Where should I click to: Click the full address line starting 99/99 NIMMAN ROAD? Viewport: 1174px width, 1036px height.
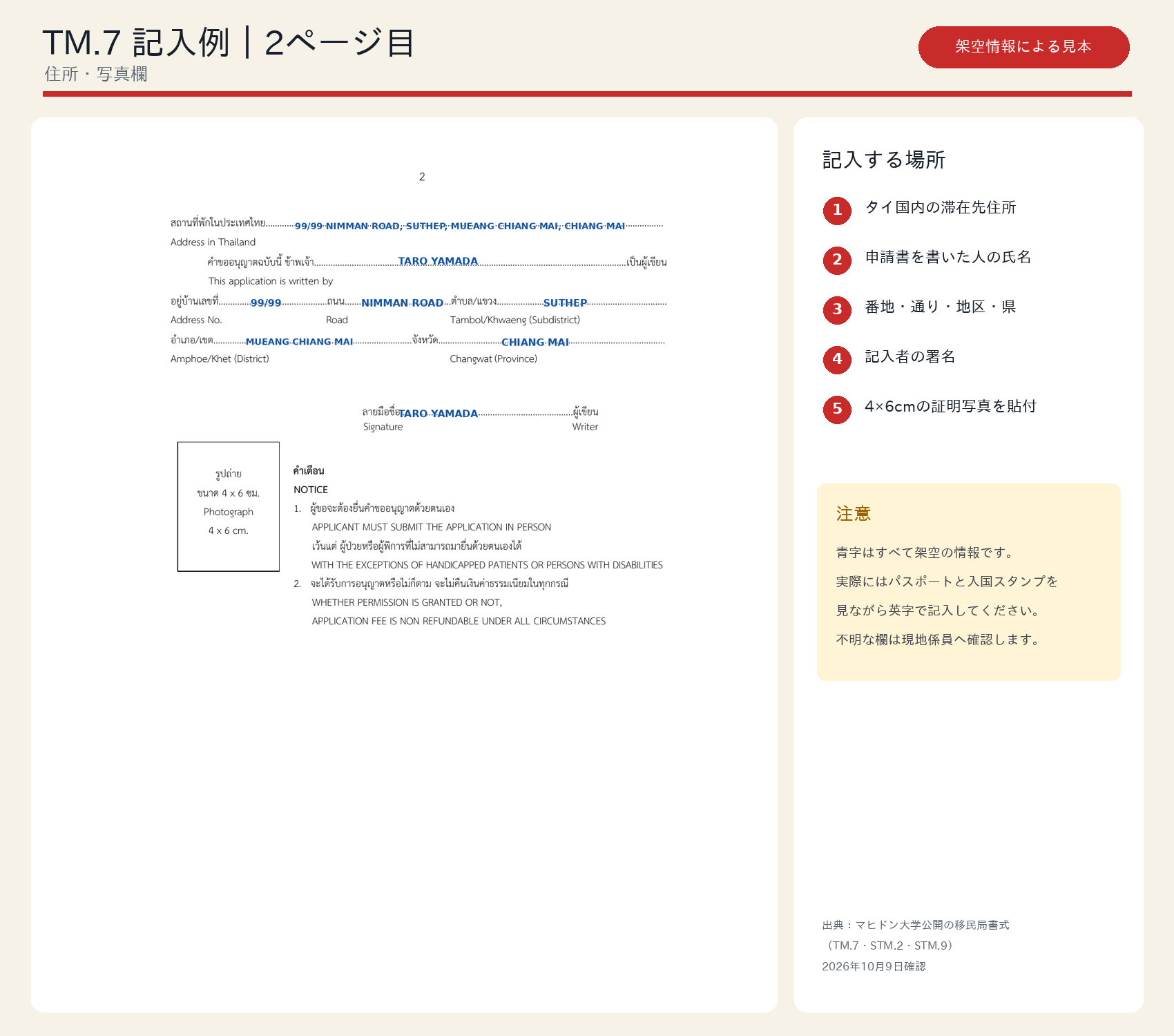[460, 226]
